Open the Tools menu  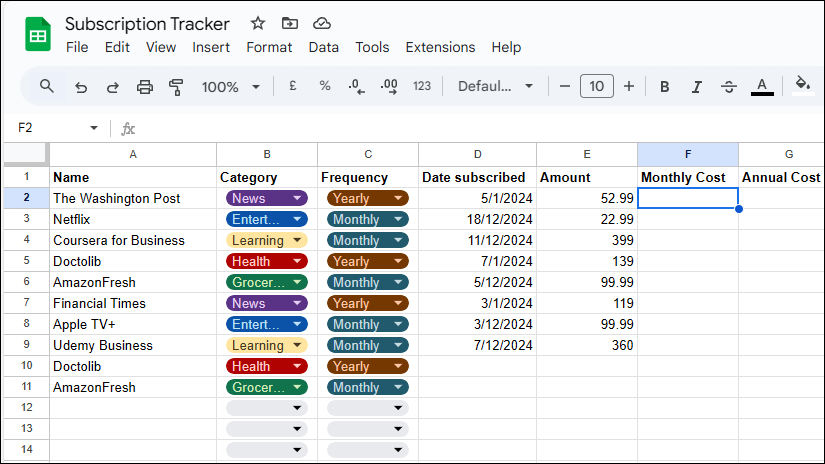pos(372,47)
